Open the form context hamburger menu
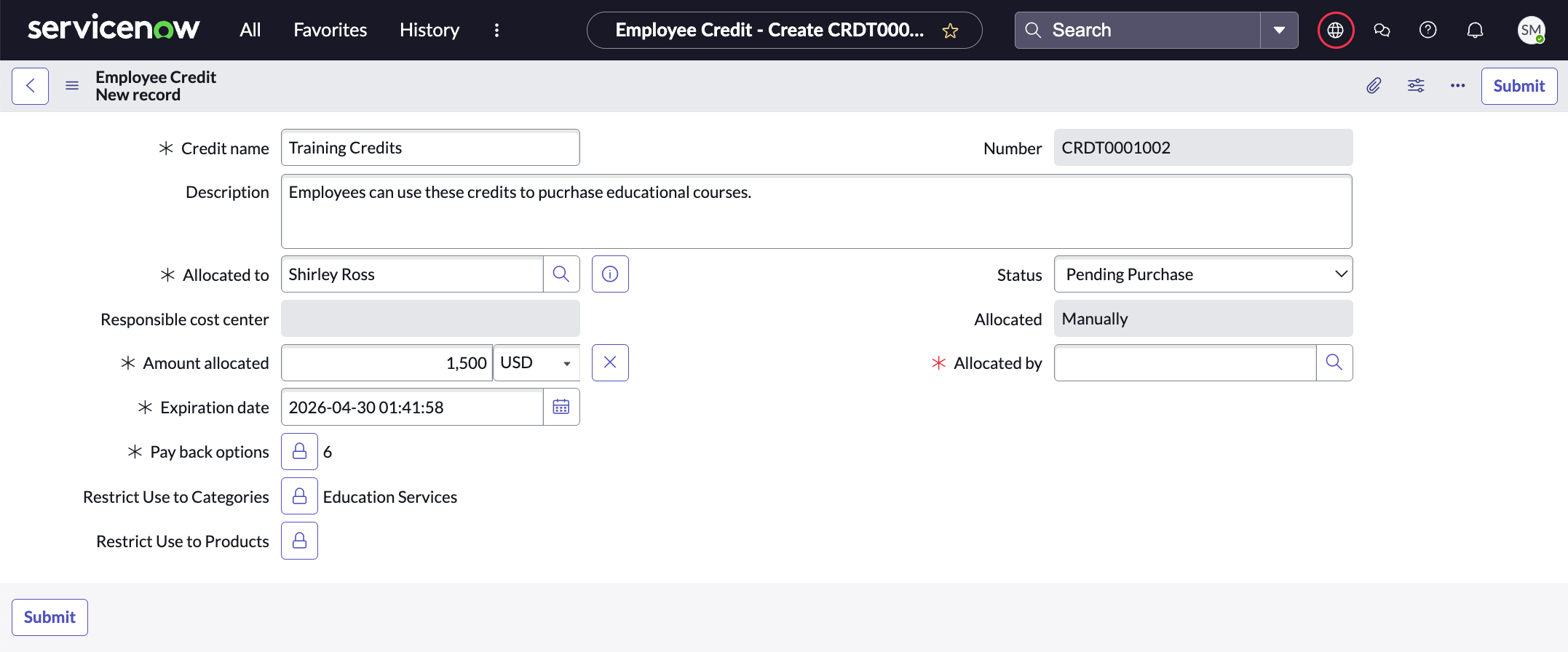 (x=72, y=86)
